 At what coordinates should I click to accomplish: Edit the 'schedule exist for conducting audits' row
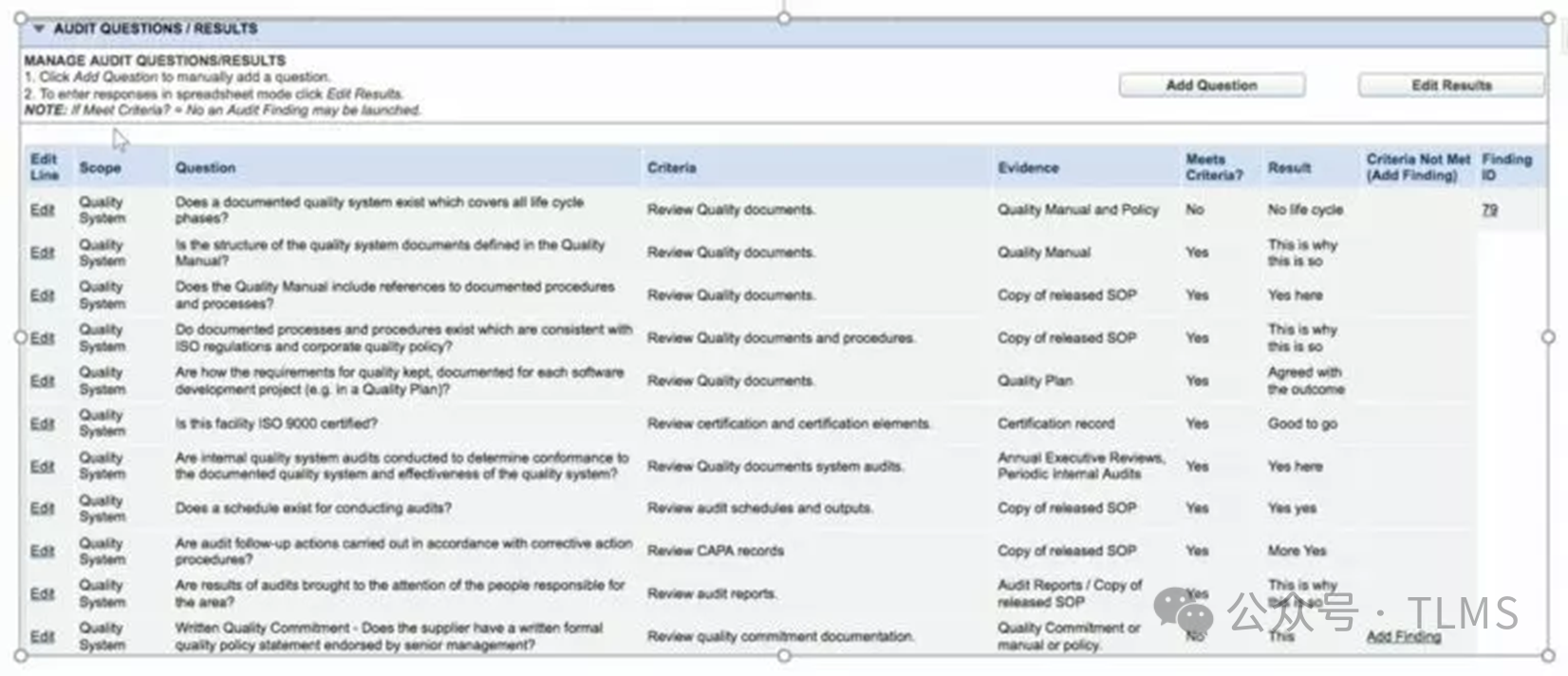pyautogui.click(x=42, y=508)
